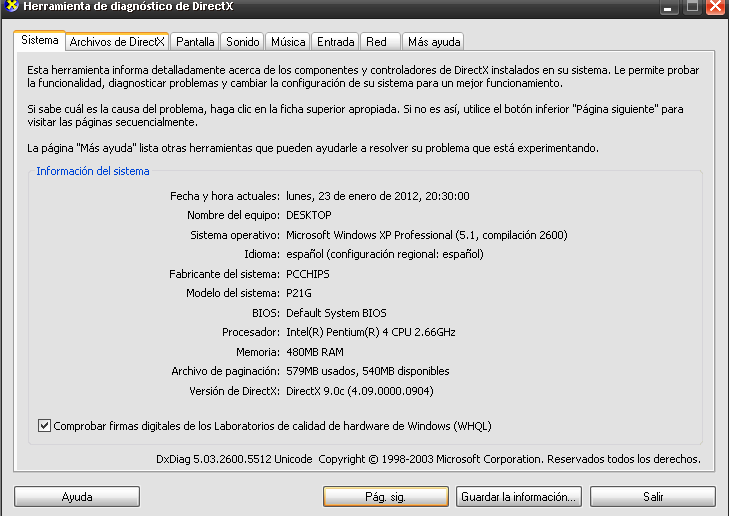Image resolution: width=729 pixels, height=516 pixels.
Task: Click the Ayuda button
Action: tap(77, 496)
